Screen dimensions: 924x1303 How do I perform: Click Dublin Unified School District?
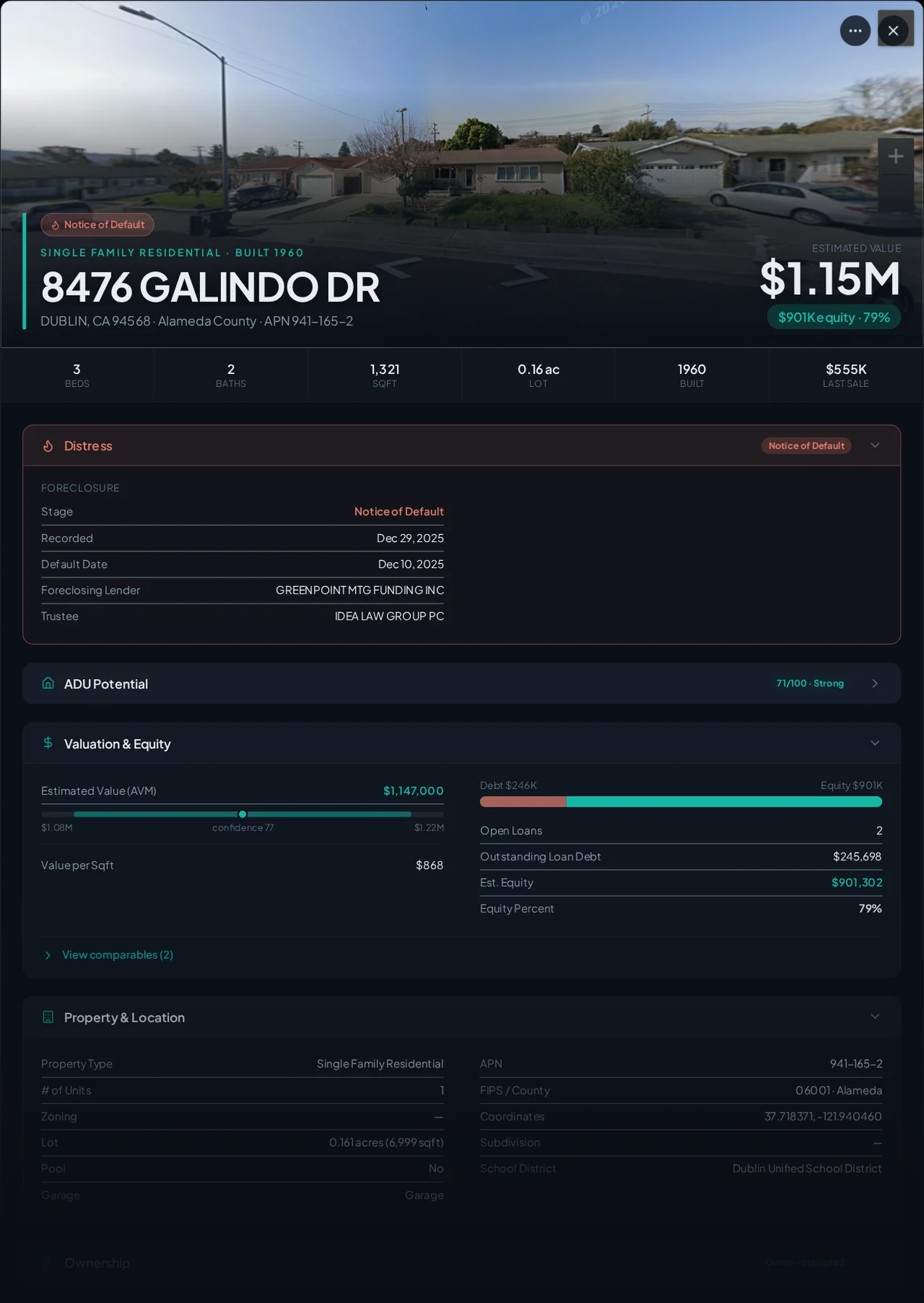807,1168
